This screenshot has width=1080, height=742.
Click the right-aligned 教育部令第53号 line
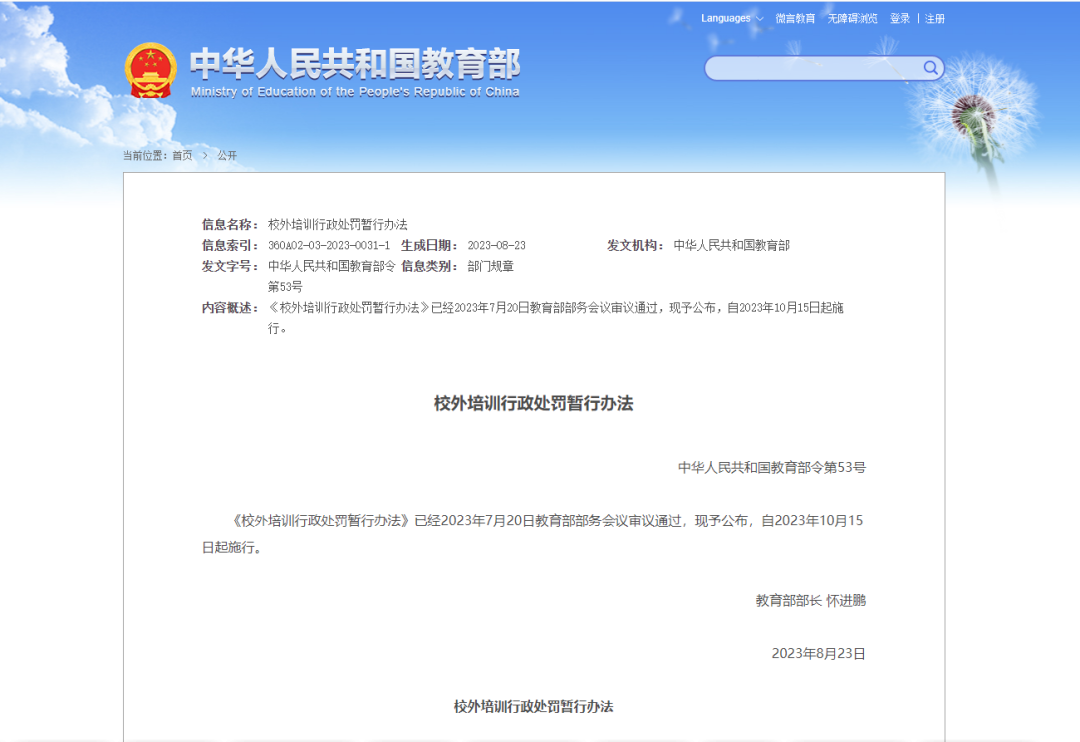click(771, 467)
